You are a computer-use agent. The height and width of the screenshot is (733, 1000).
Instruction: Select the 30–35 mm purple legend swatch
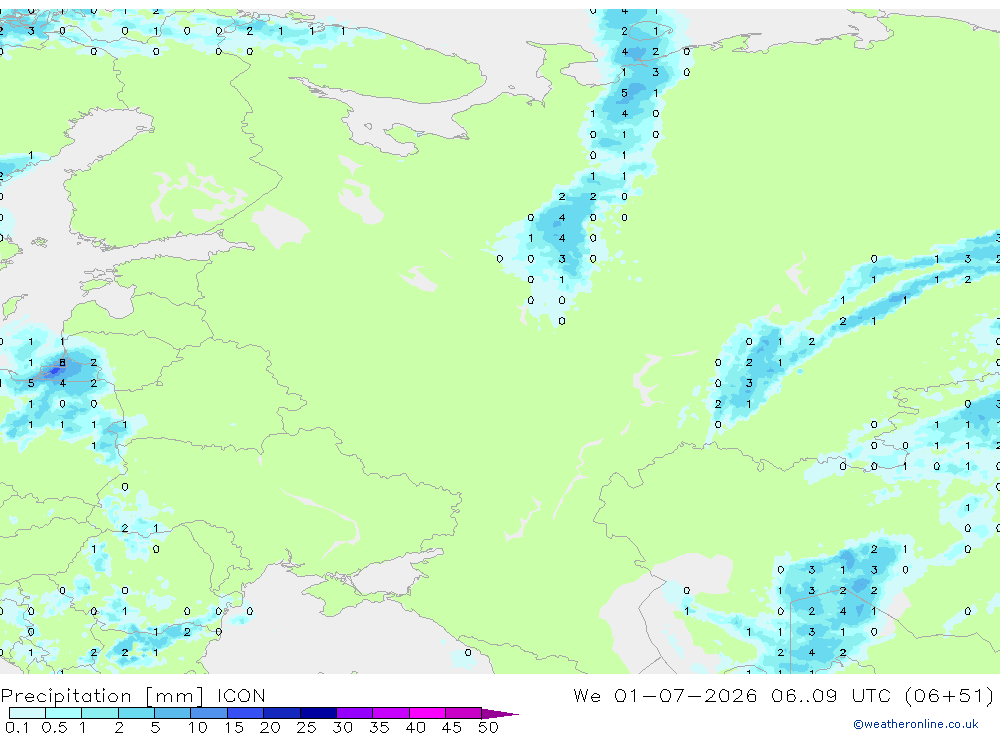coord(355,713)
